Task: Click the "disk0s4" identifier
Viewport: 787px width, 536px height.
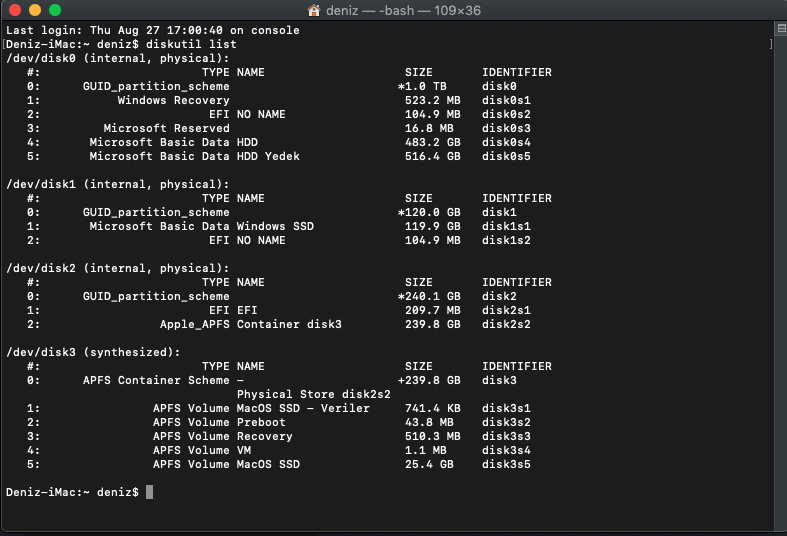Action: (x=506, y=142)
